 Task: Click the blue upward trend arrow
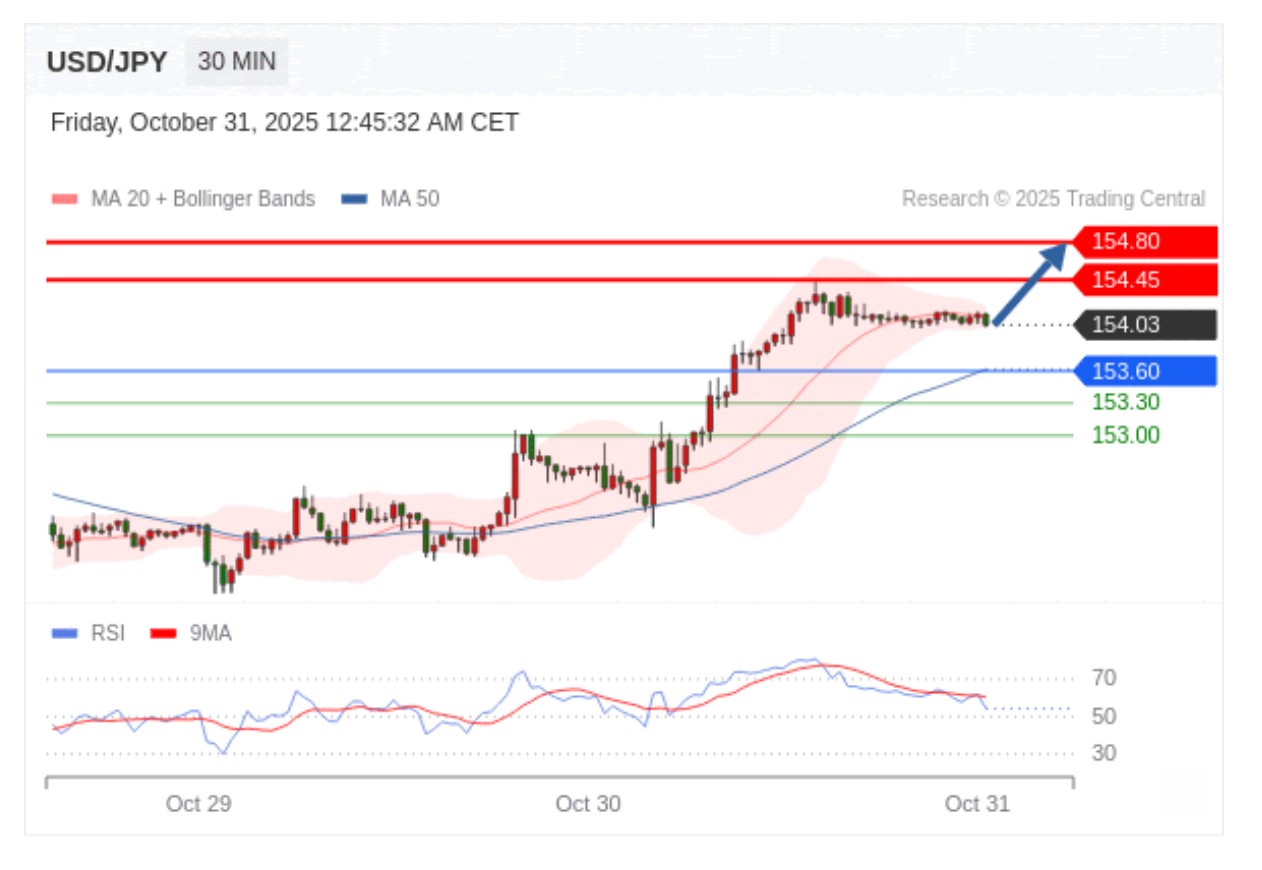tap(1029, 283)
